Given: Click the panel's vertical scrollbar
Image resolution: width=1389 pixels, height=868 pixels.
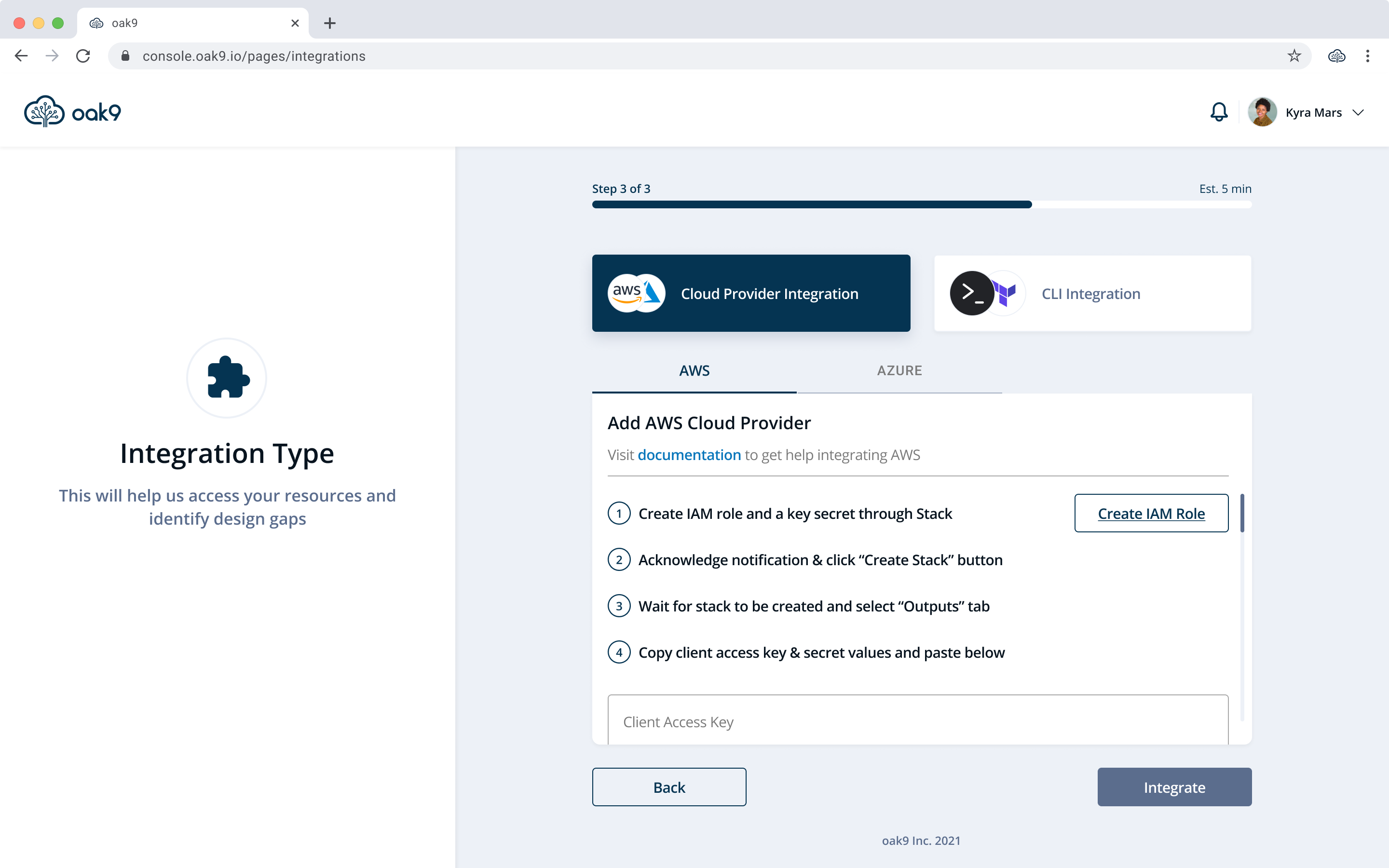Looking at the screenshot, I should pos(1241,513).
